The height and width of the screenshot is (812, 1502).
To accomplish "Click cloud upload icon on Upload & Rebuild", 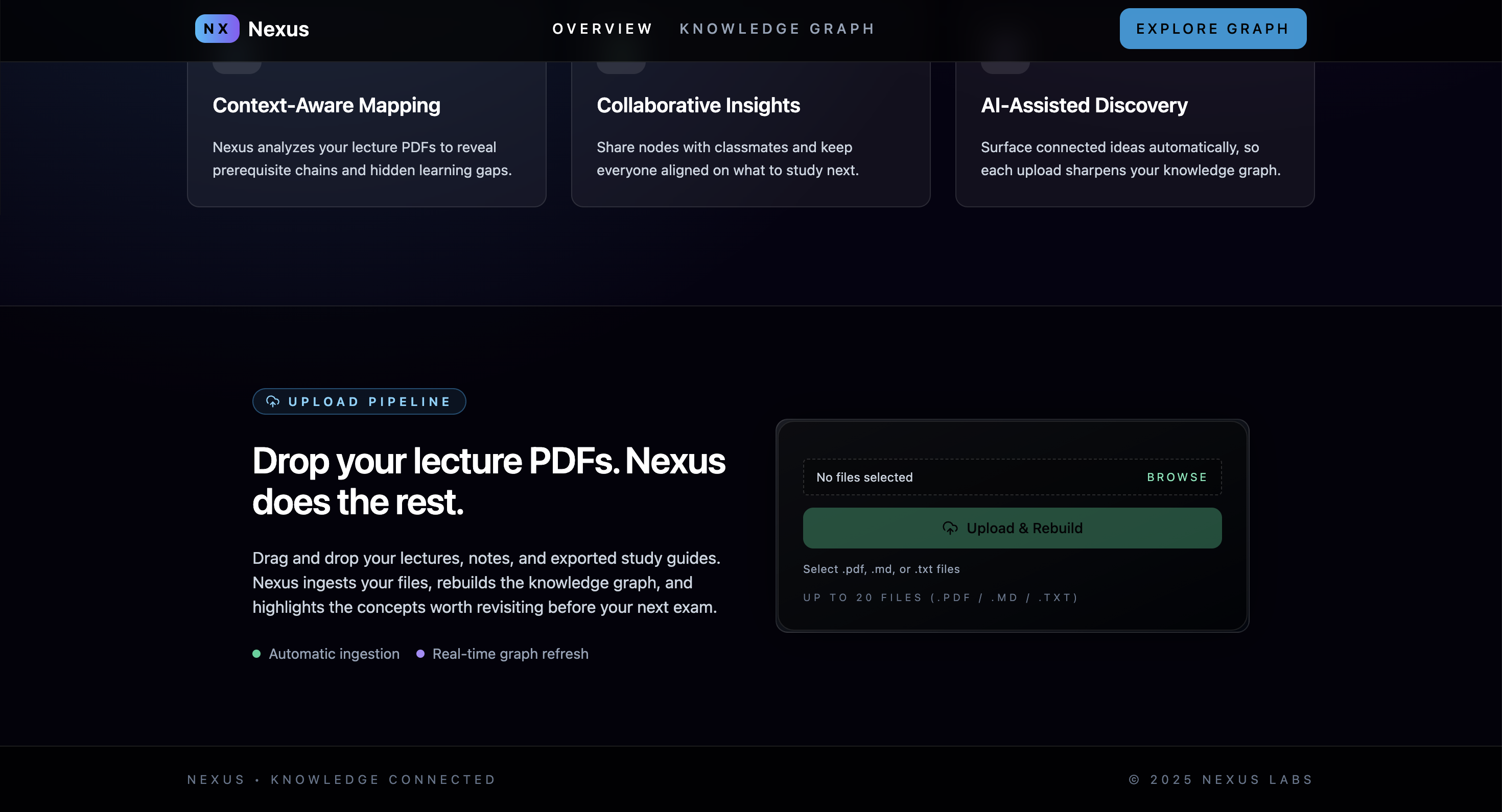I will [x=950, y=528].
